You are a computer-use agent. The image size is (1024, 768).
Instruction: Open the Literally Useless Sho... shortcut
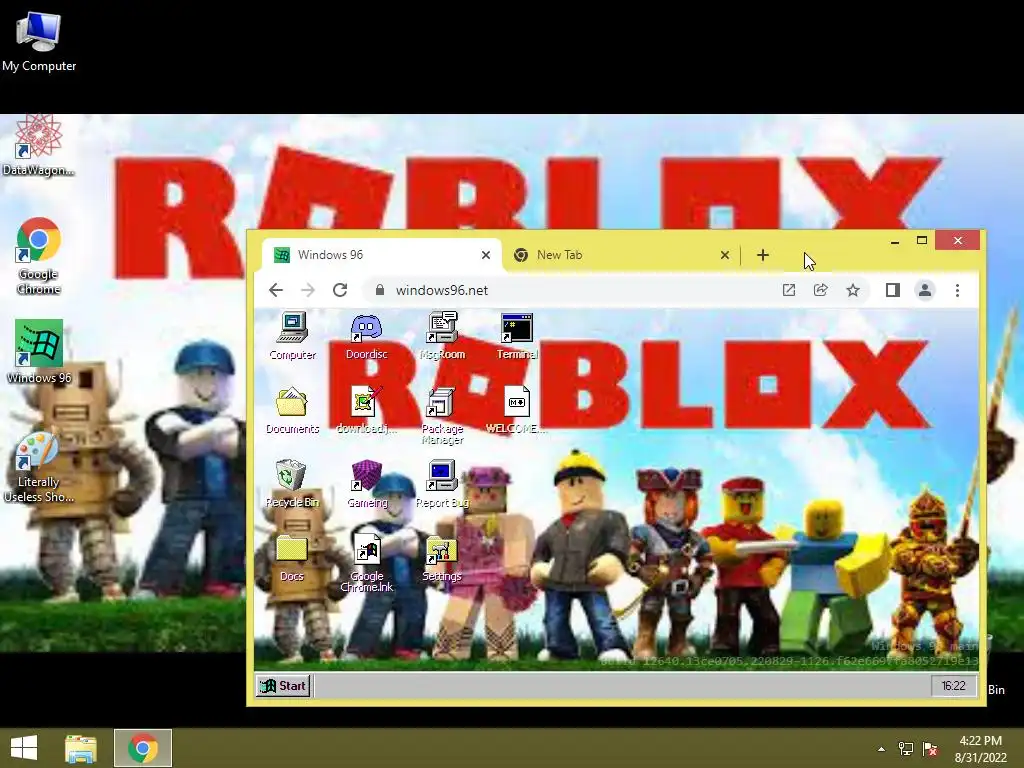[x=39, y=468]
